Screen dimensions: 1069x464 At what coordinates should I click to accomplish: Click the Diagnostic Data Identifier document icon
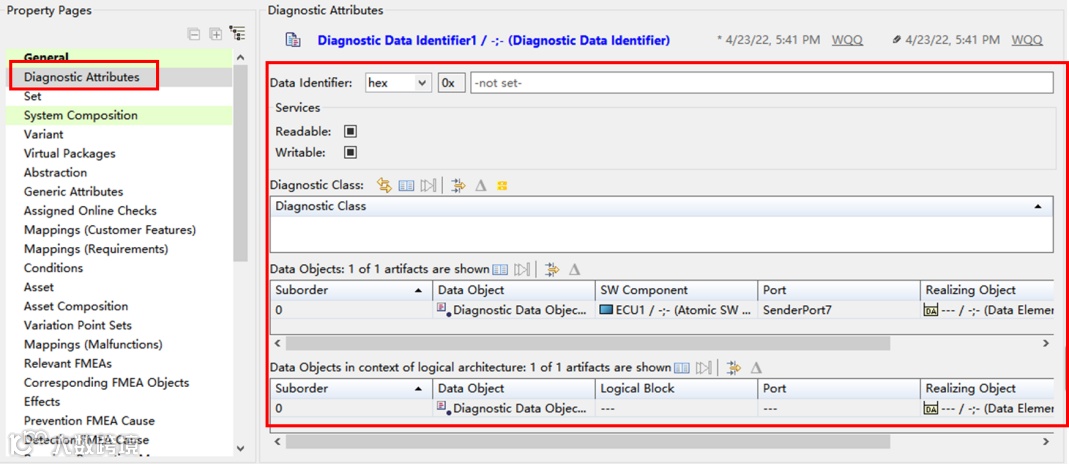(293, 41)
